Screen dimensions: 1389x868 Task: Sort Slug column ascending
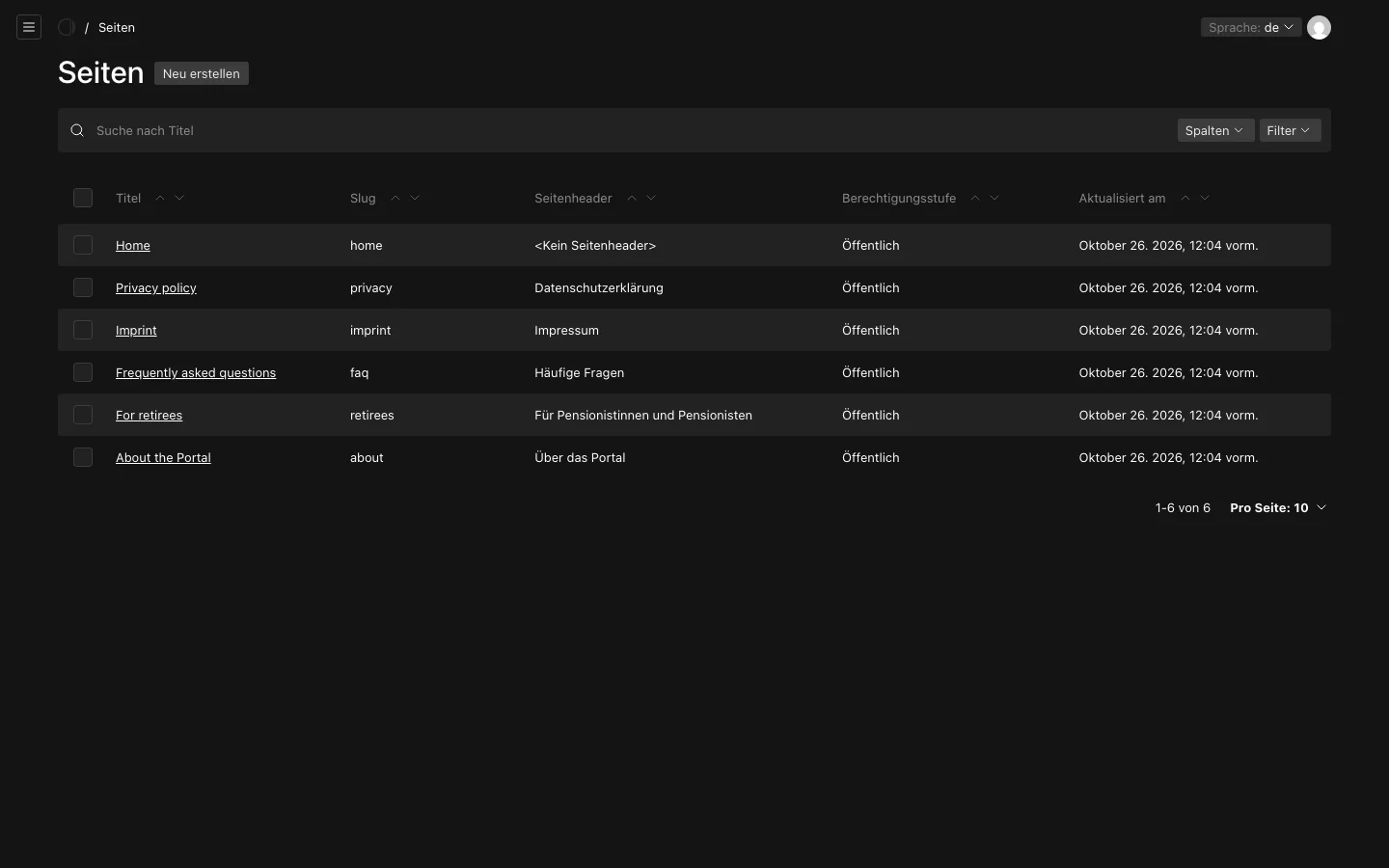(x=395, y=198)
